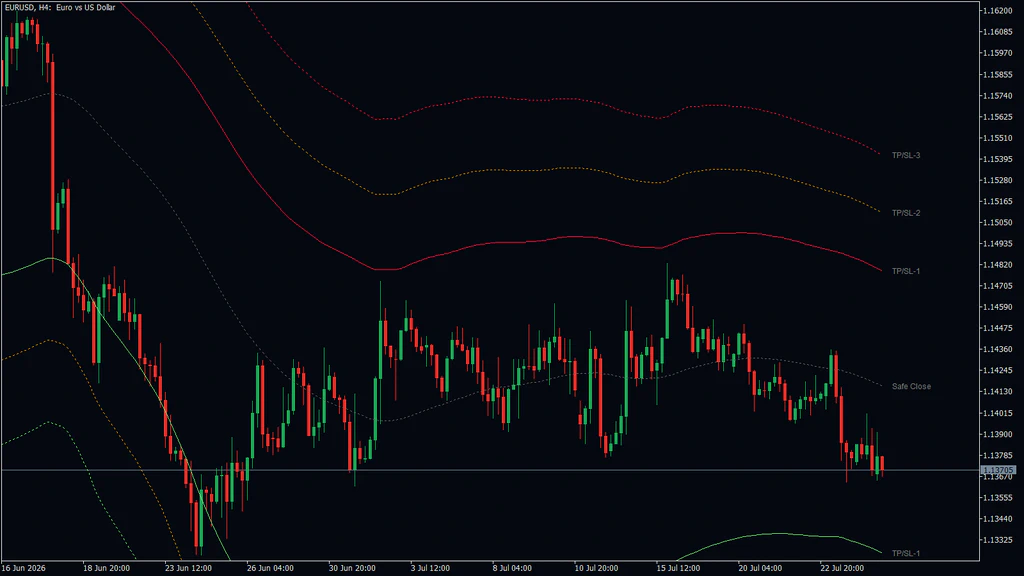Viewport: 1024px width, 576px height.
Task: Click the 22 Jul 20:00 time label
Action: coord(842,568)
